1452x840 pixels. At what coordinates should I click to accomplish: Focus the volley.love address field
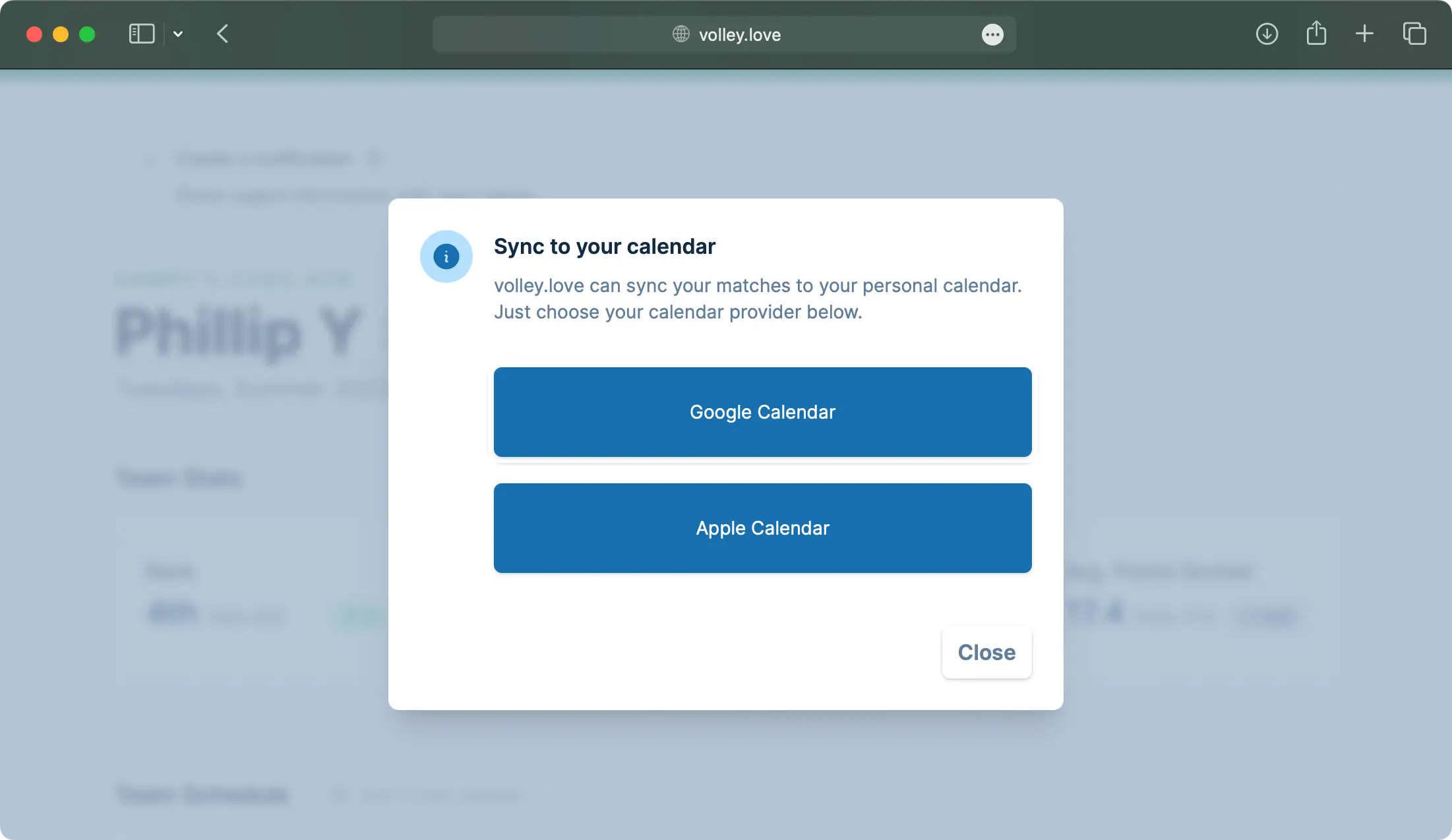click(739, 35)
